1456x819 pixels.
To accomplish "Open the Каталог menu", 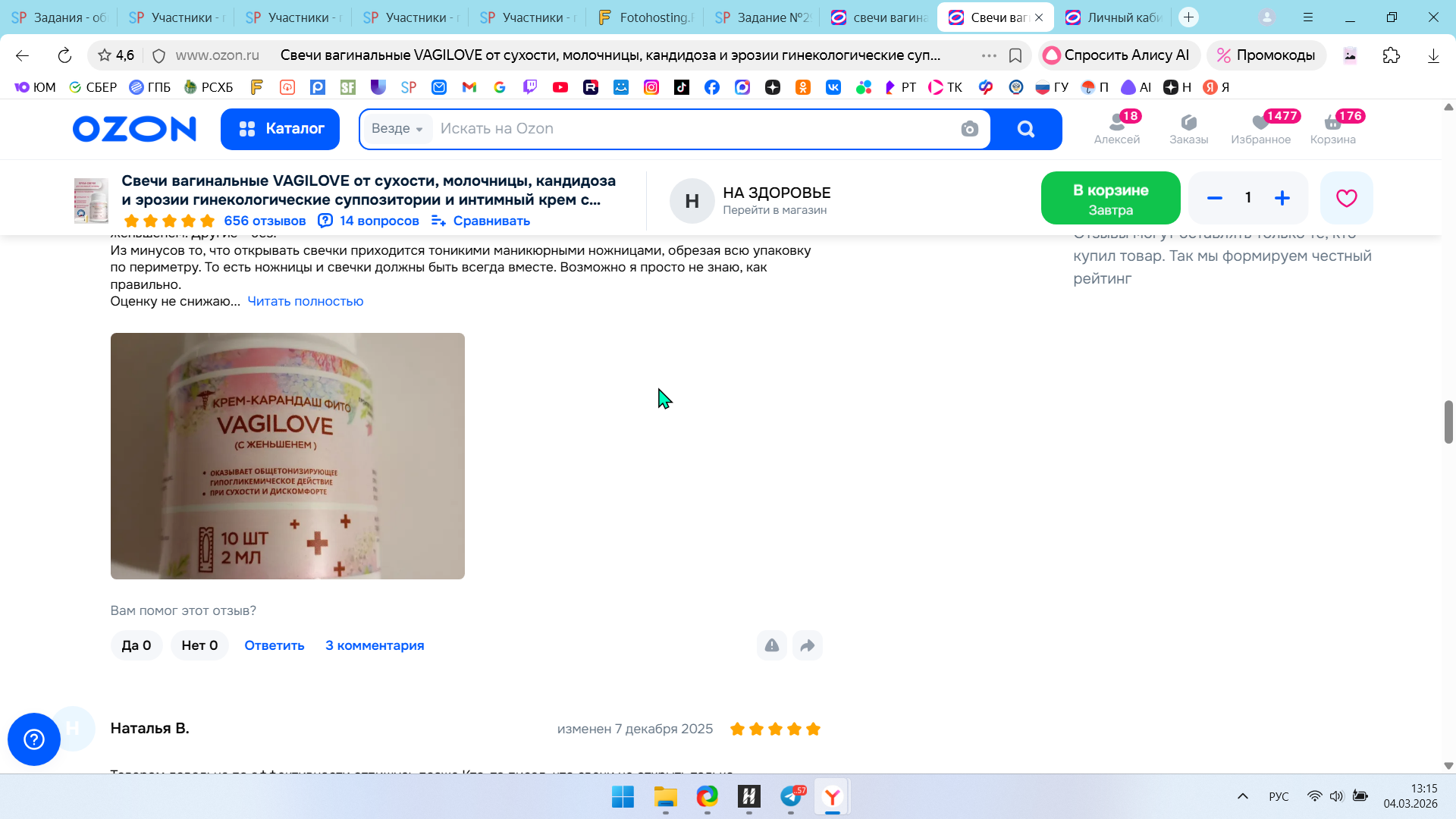I will coord(281,129).
